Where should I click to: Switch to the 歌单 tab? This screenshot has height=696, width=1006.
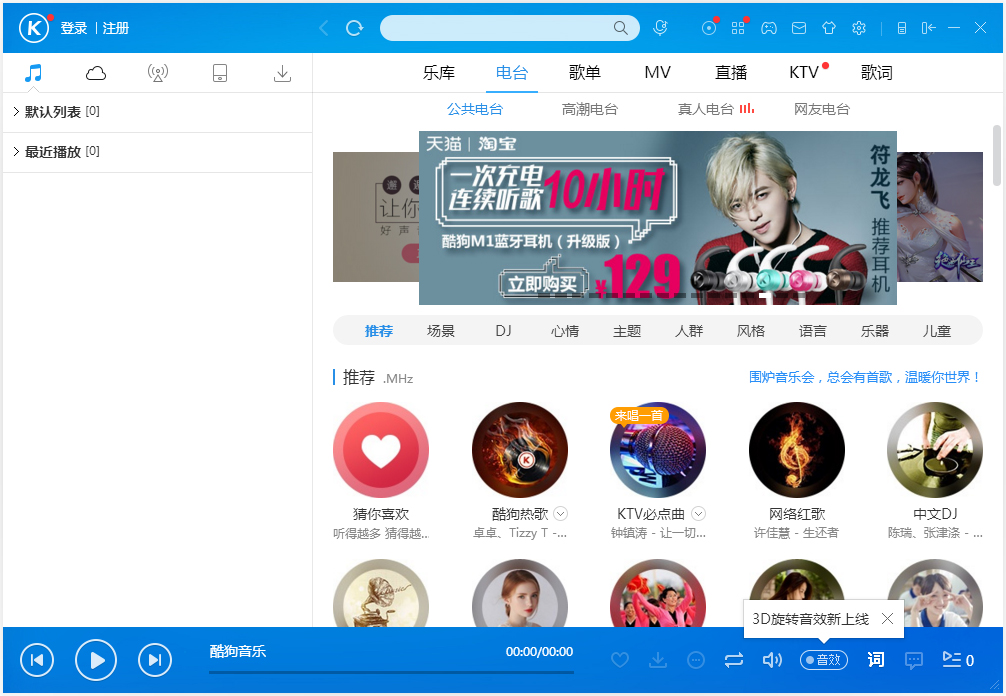click(584, 72)
